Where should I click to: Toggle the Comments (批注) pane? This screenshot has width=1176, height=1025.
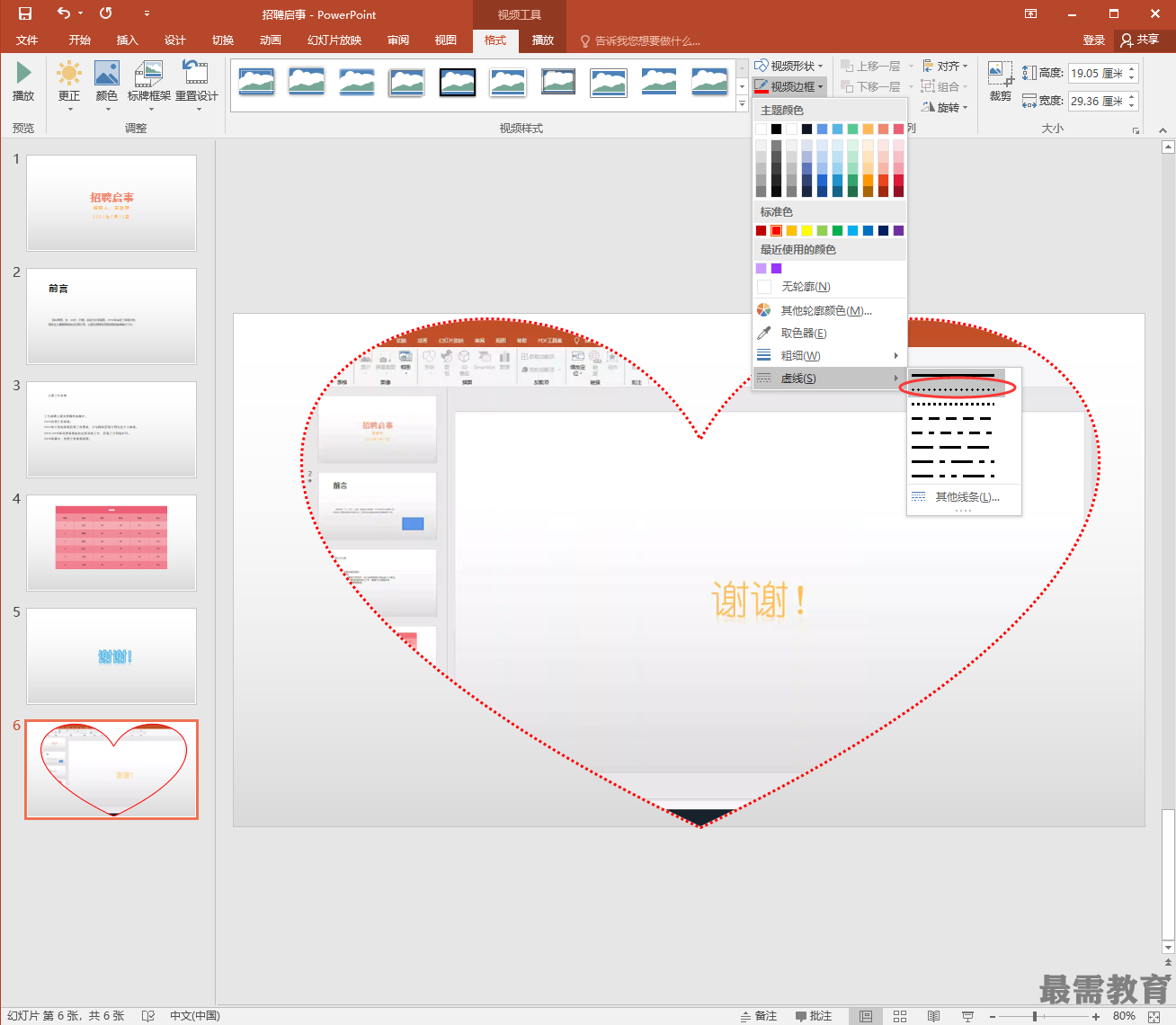[x=814, y=1015]
